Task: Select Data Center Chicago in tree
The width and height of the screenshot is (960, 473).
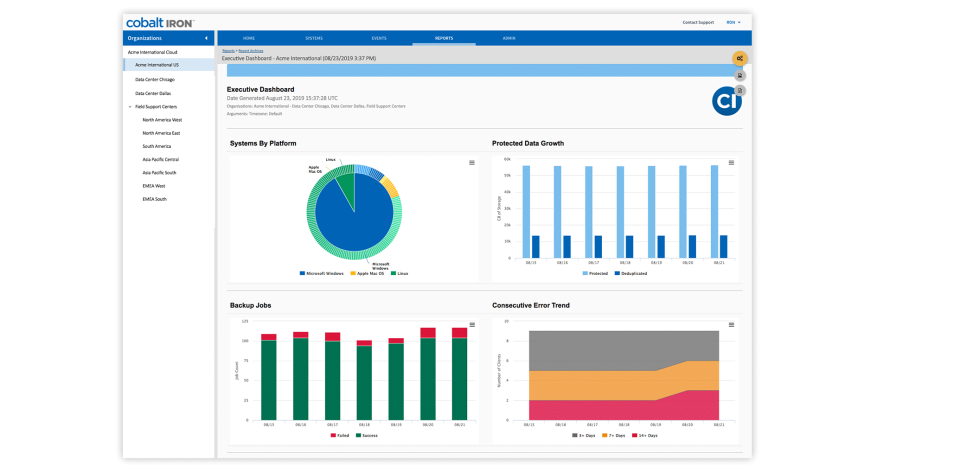Action: click(155, 80)
